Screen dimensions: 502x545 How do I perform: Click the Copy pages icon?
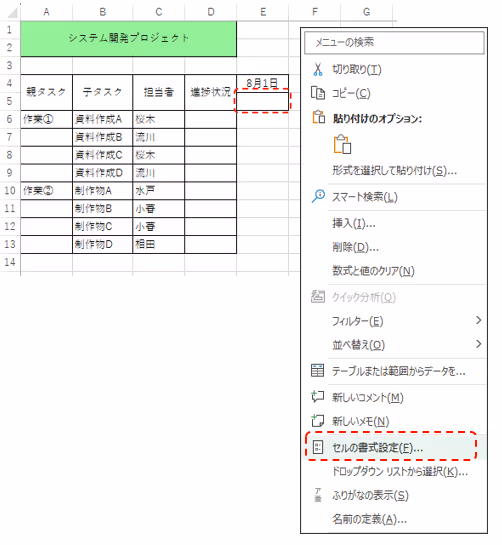[317, 93]
